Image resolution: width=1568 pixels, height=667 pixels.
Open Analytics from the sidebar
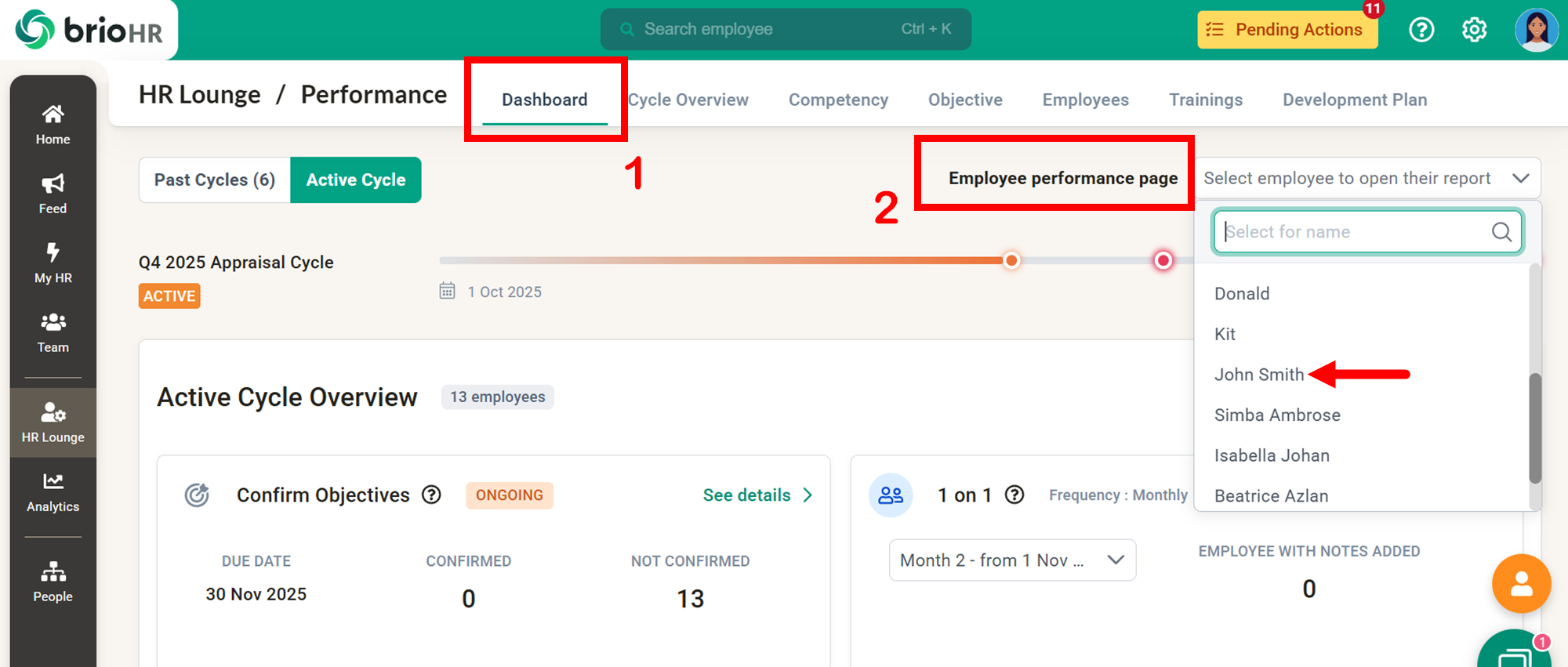[x=53, y=492]
